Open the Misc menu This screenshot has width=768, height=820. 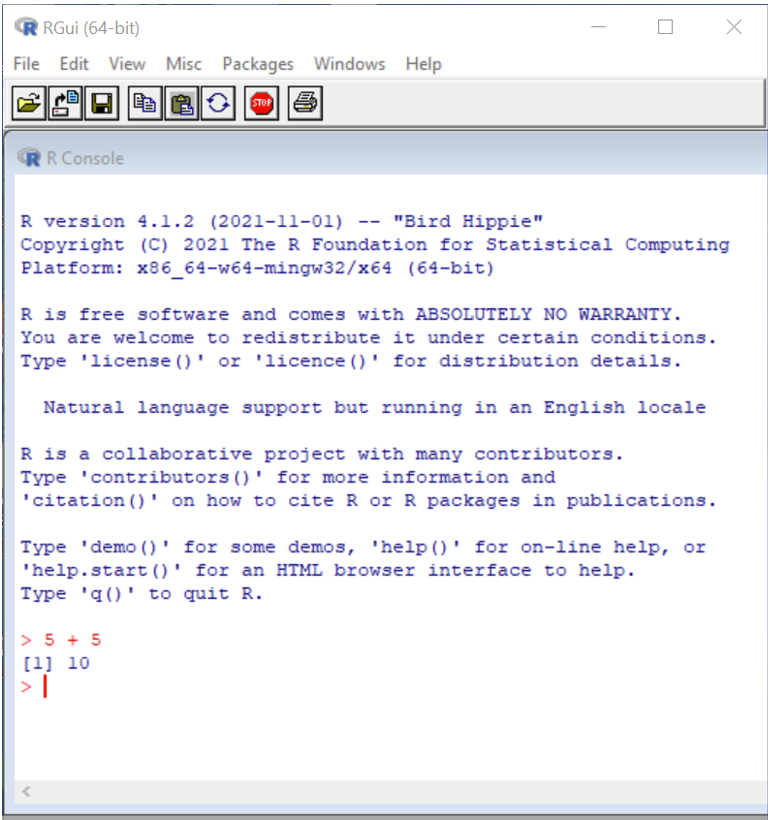(x=184, y=64)
